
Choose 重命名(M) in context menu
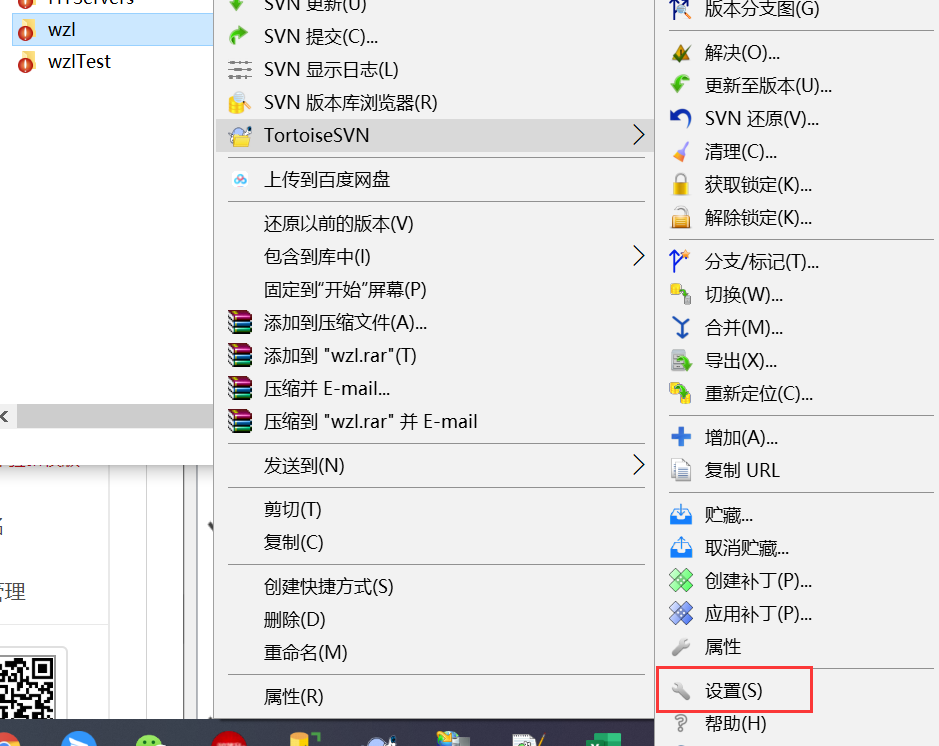[435, 652]
